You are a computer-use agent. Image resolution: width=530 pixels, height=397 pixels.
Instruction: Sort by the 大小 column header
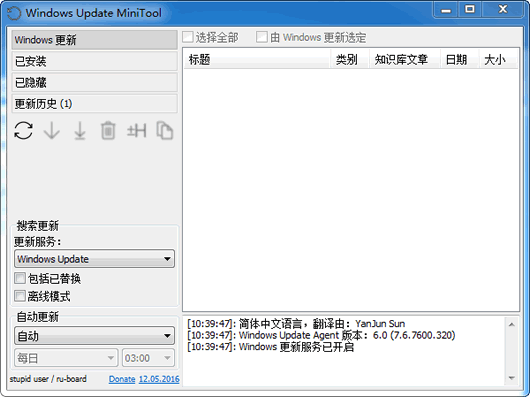498,59
